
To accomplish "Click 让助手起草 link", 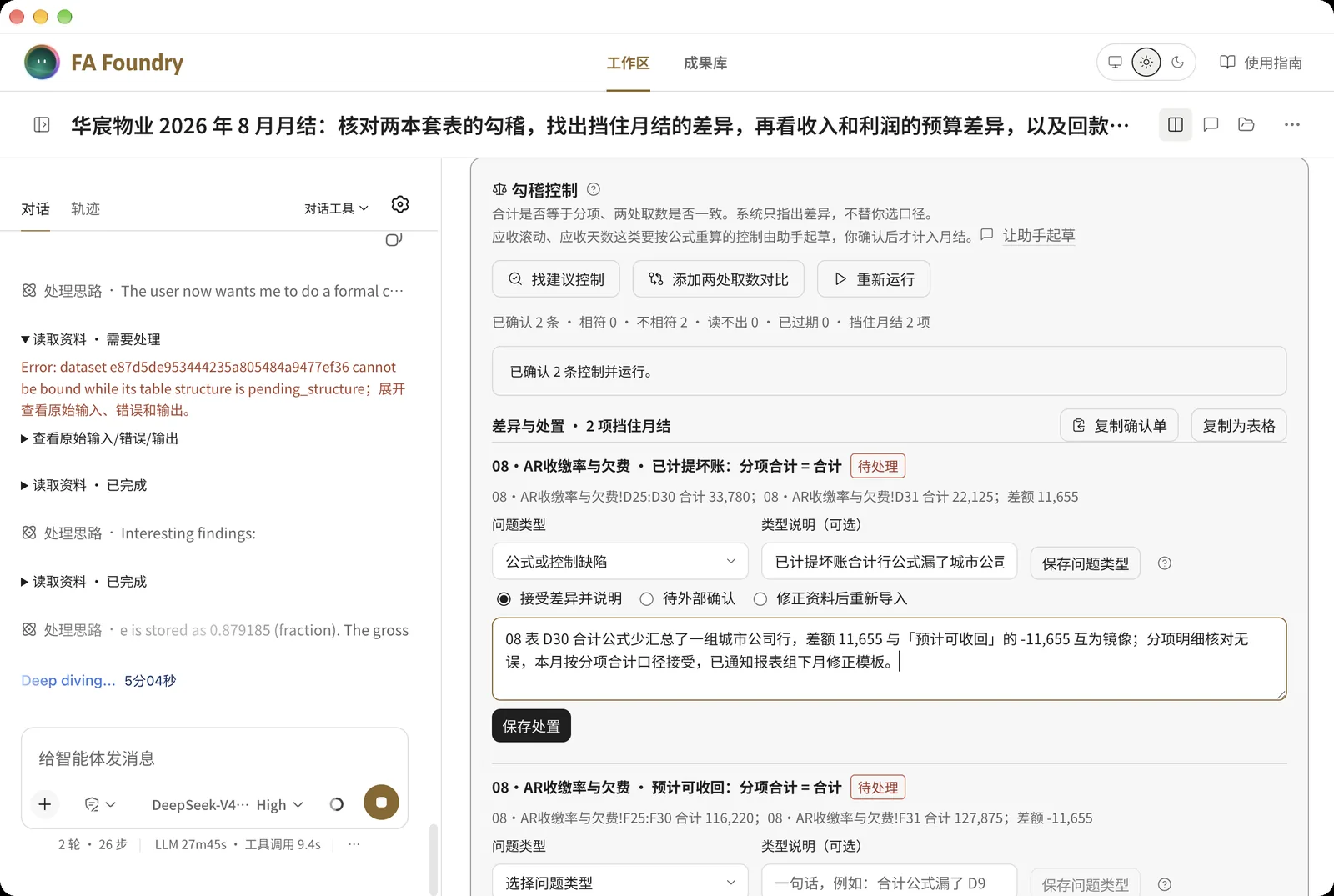I will [x=1038, y=236].
